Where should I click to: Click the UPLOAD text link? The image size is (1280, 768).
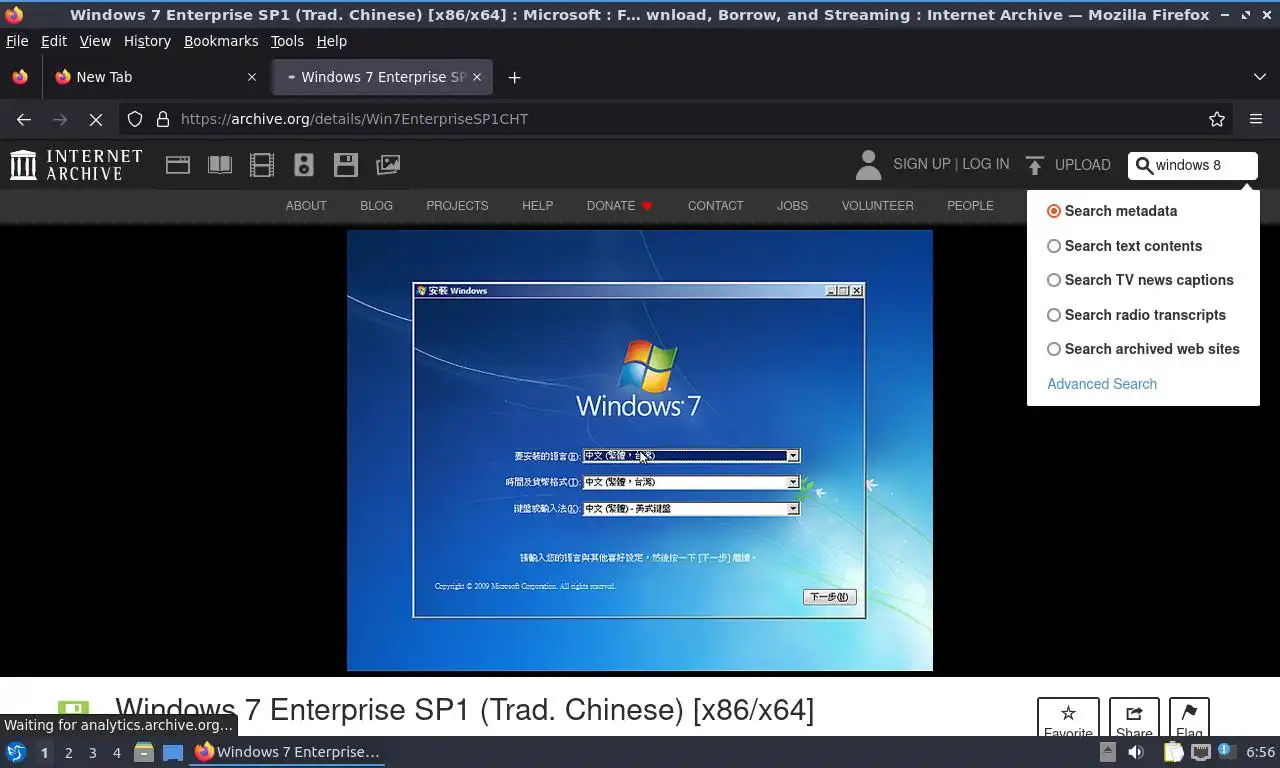[1083, 165]
